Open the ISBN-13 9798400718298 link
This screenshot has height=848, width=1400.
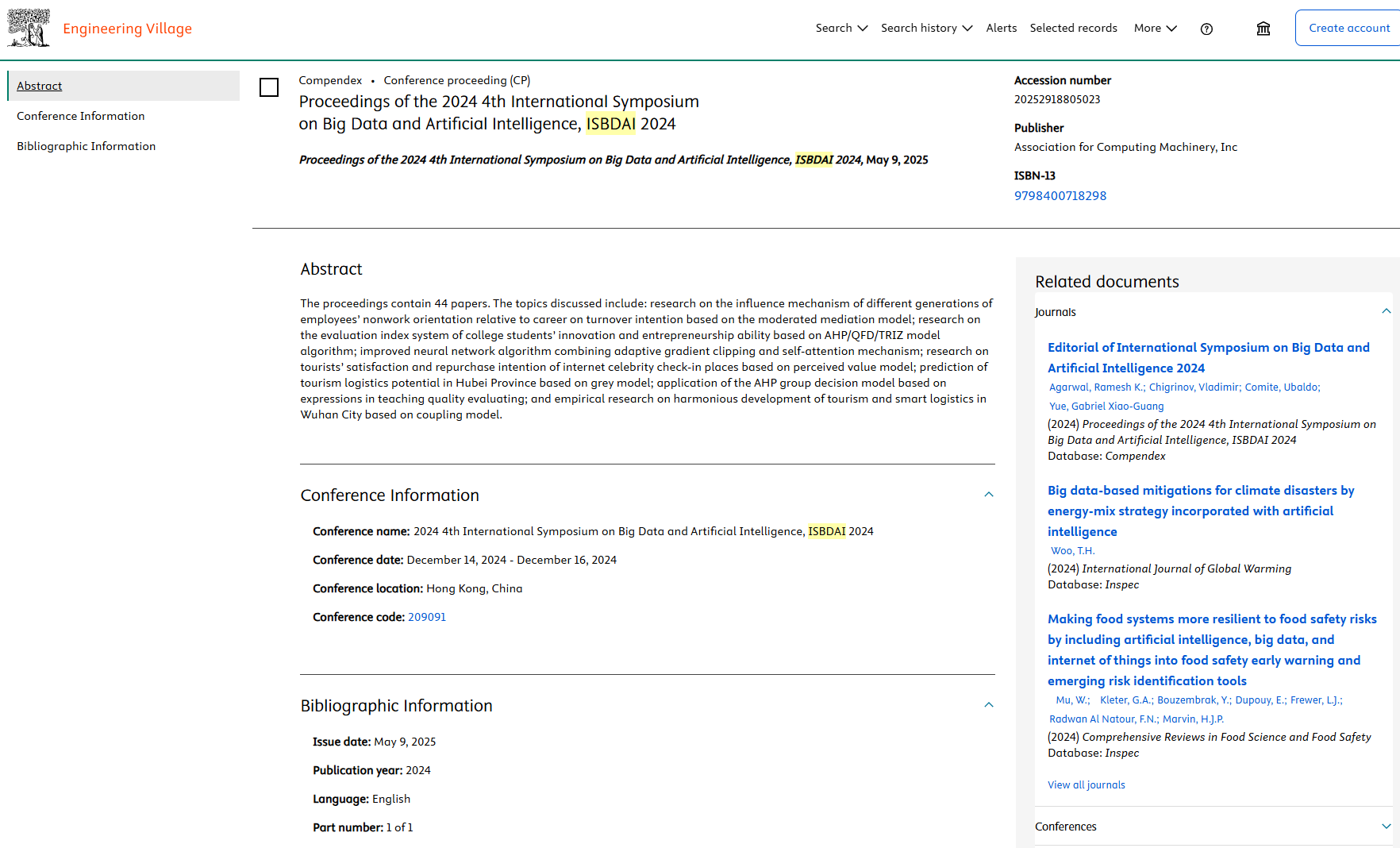(x=1060, y=196)
